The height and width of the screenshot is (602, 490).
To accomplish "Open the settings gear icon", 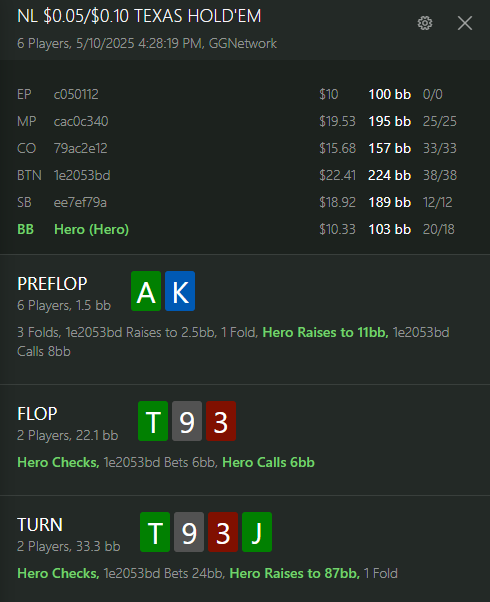I will point(425,23).
